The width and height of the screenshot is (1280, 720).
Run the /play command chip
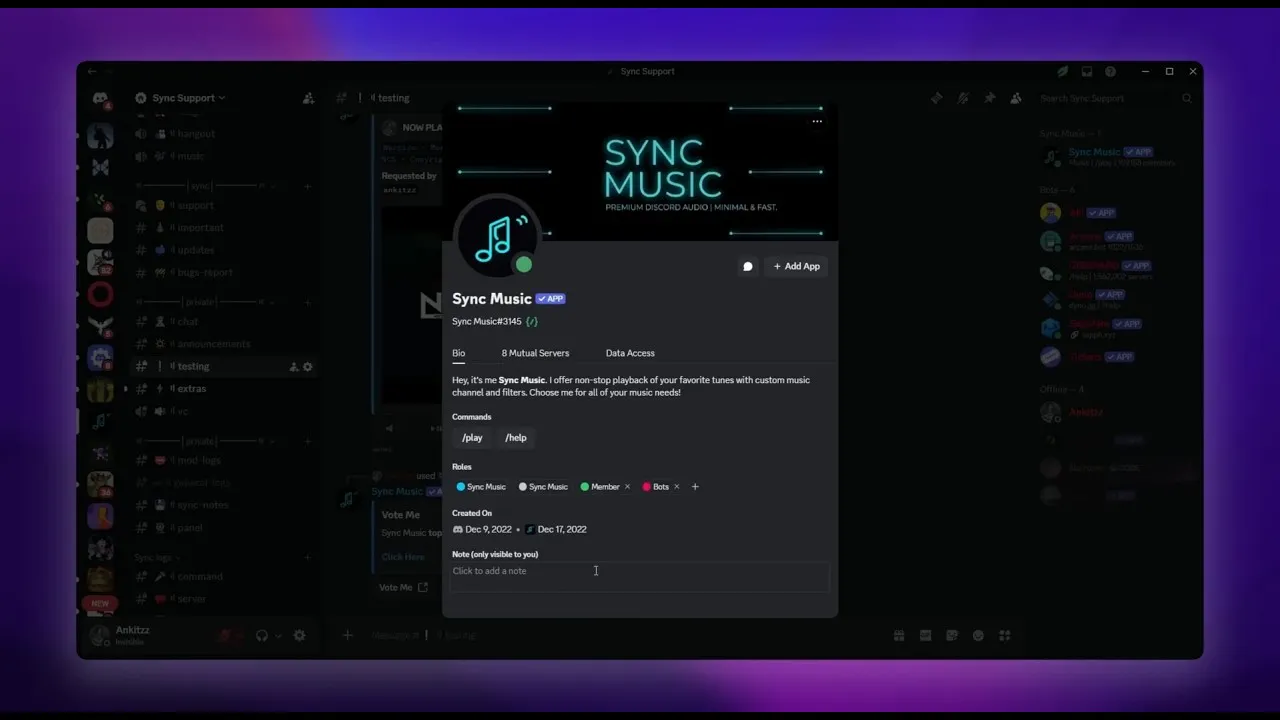(x=472, y=438)
